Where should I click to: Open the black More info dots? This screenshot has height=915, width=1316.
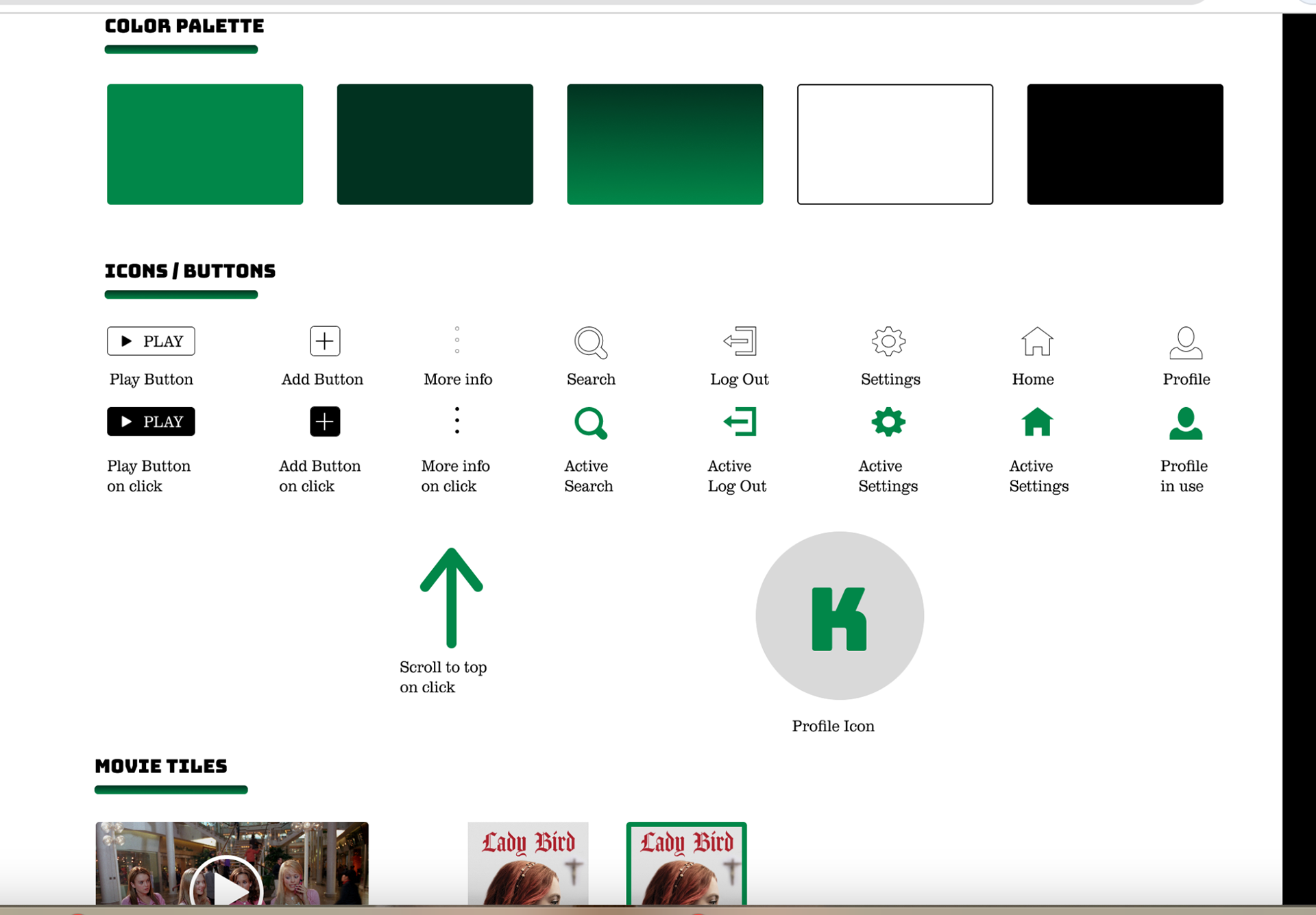pos(457,420)
